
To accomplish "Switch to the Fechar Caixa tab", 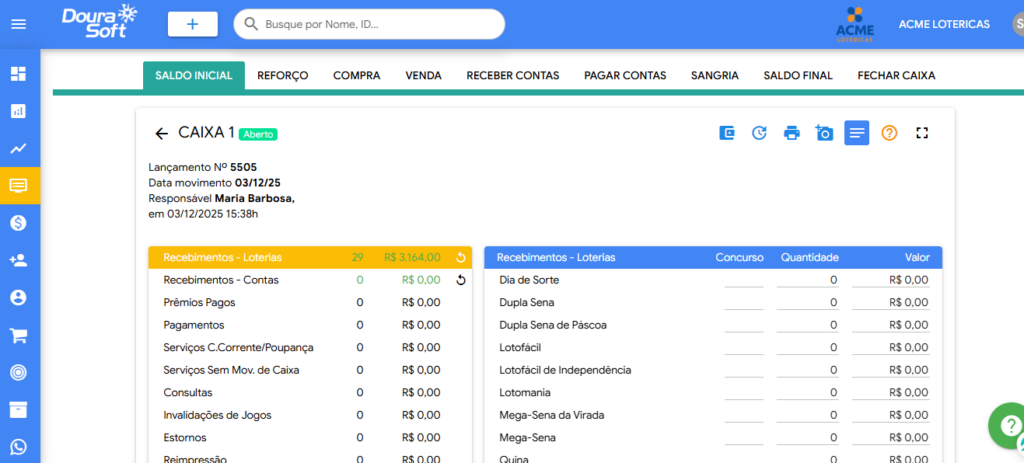I will [896, 75].
